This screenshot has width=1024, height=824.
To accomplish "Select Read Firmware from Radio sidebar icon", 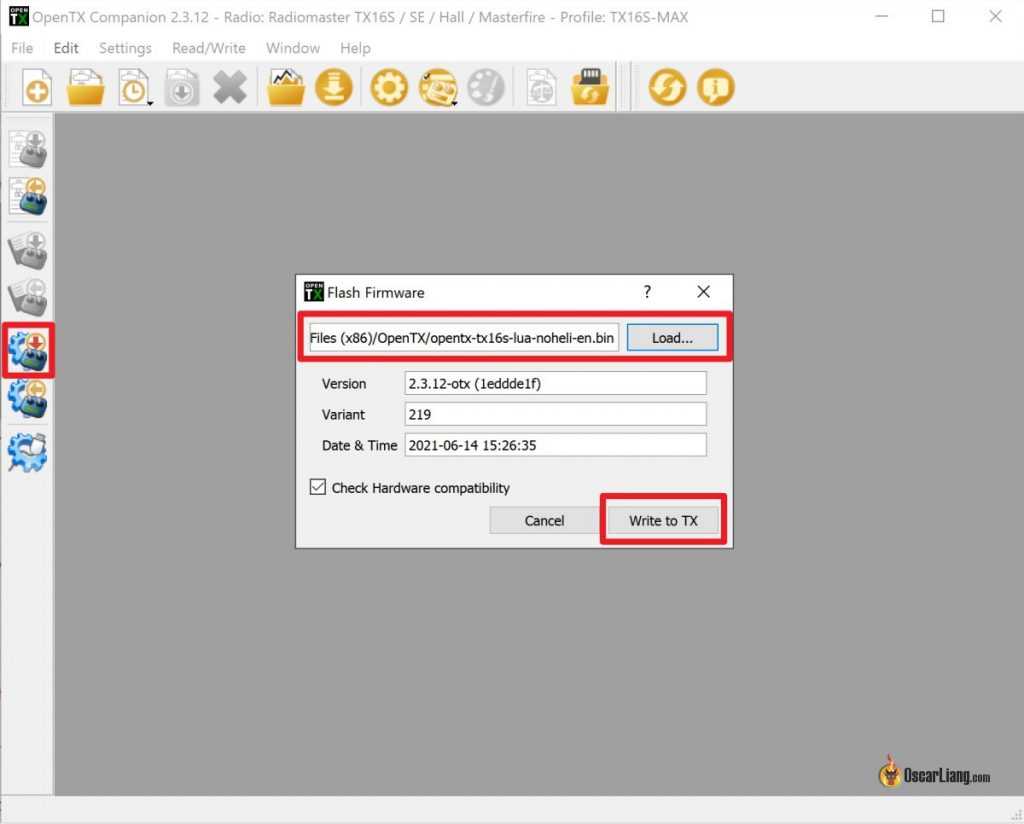I will click(x=28, y=399).
